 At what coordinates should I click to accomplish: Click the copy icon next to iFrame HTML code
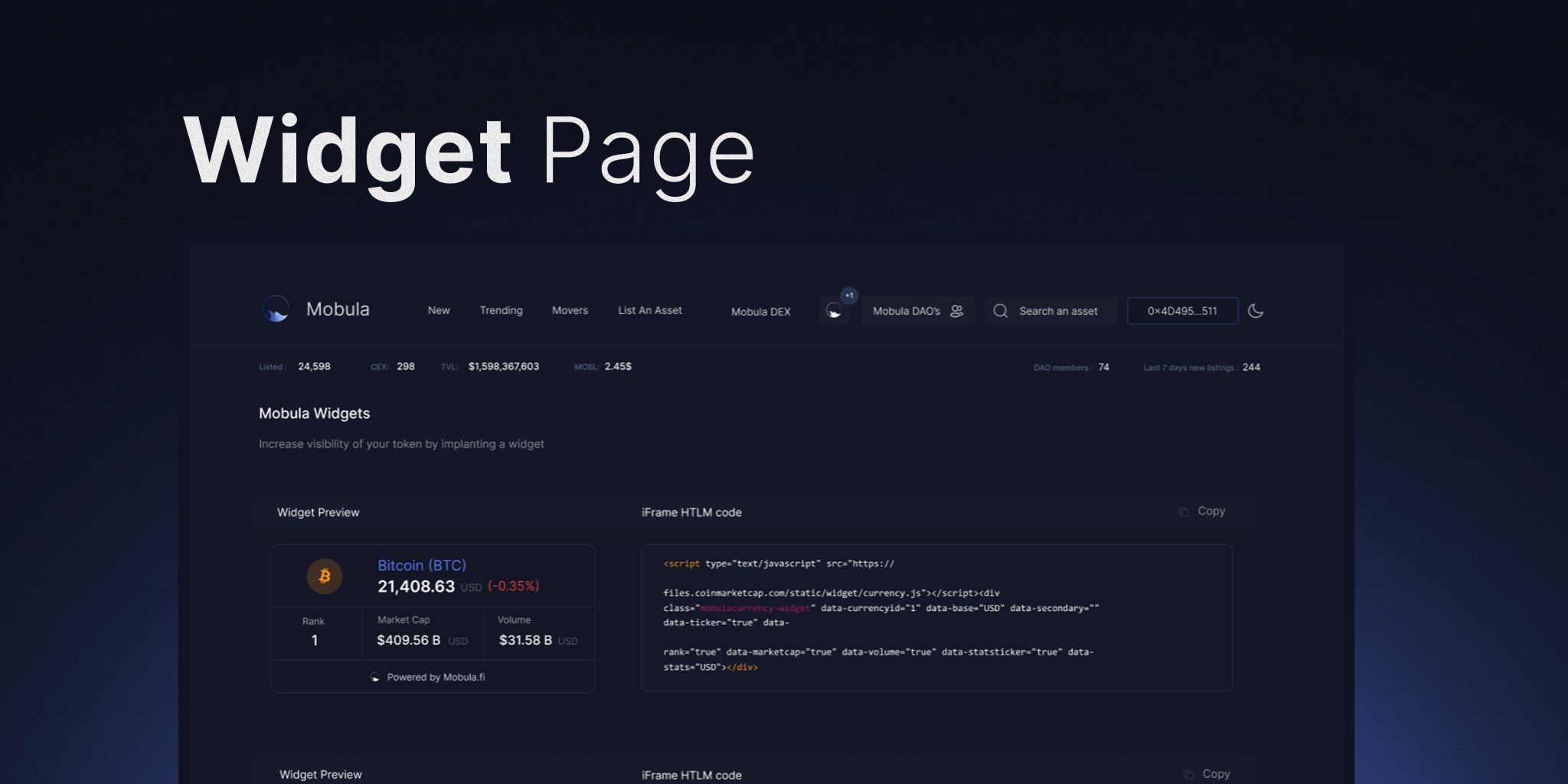[x=1185, y=511]
